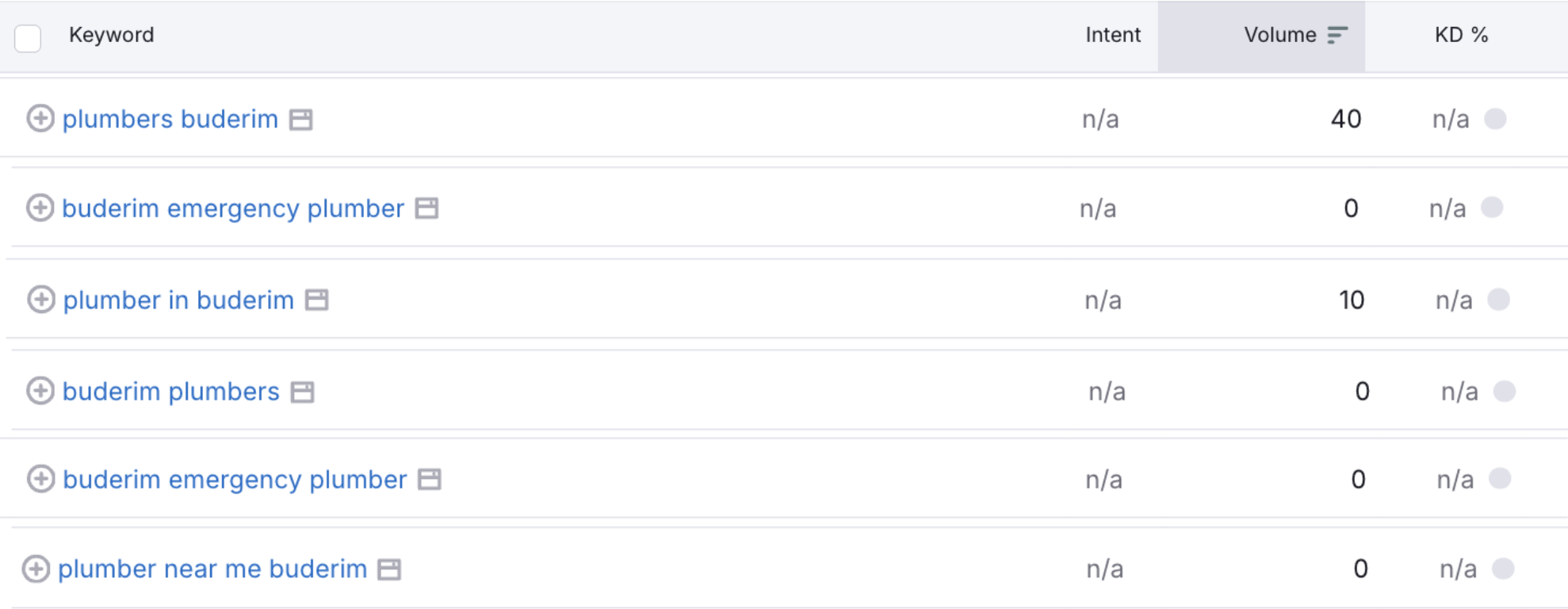Open the plumbers buderim keyword link
1568x609 pixels.
coord(170,119)
